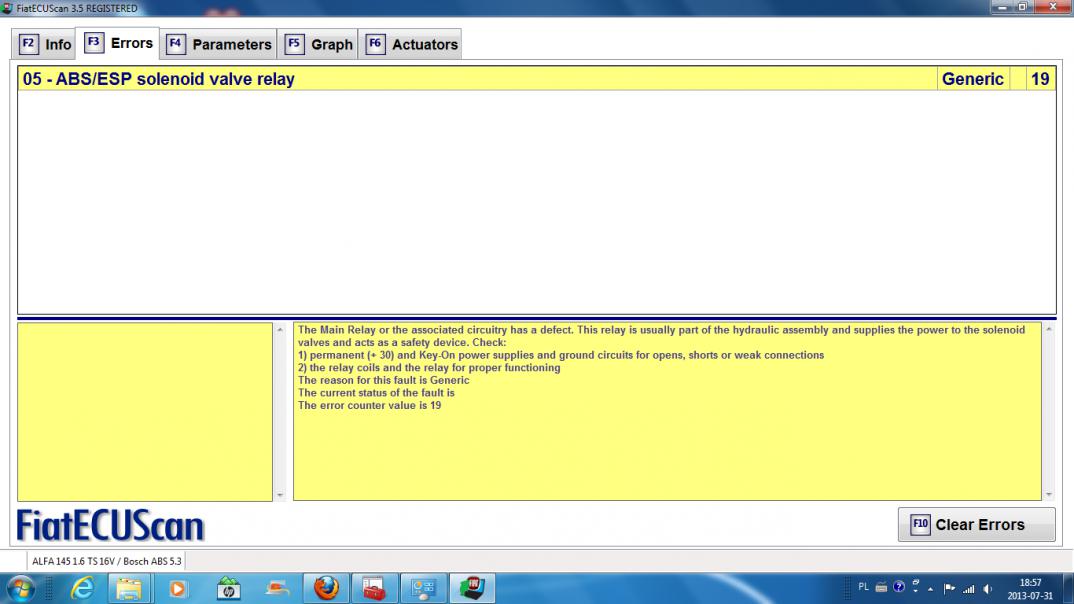The width and height of the screenshot is (1074, 604).
Task: Open the HP application on taskbar
Action: click(x=228, y=588)
